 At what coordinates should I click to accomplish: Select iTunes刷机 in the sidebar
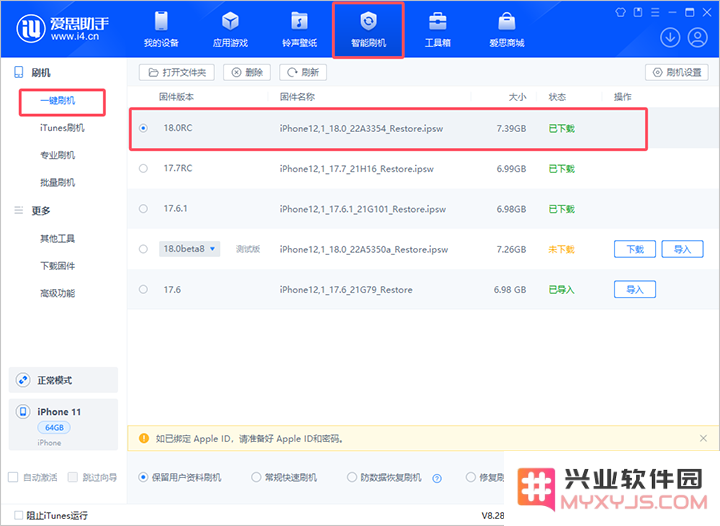62,128
